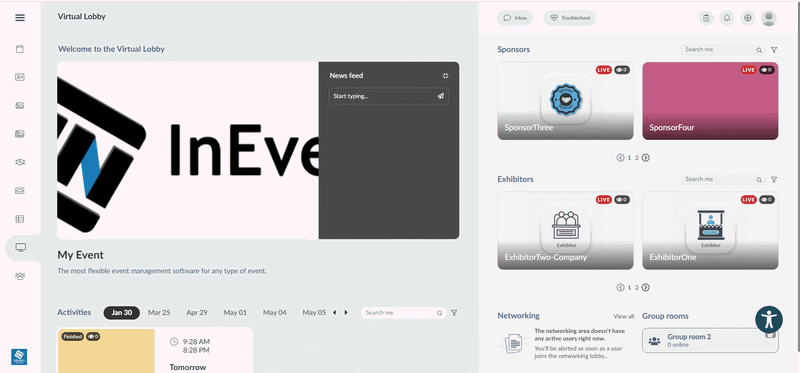Go to next Sponsors page

pyautogui.click(x=646, y=158)
